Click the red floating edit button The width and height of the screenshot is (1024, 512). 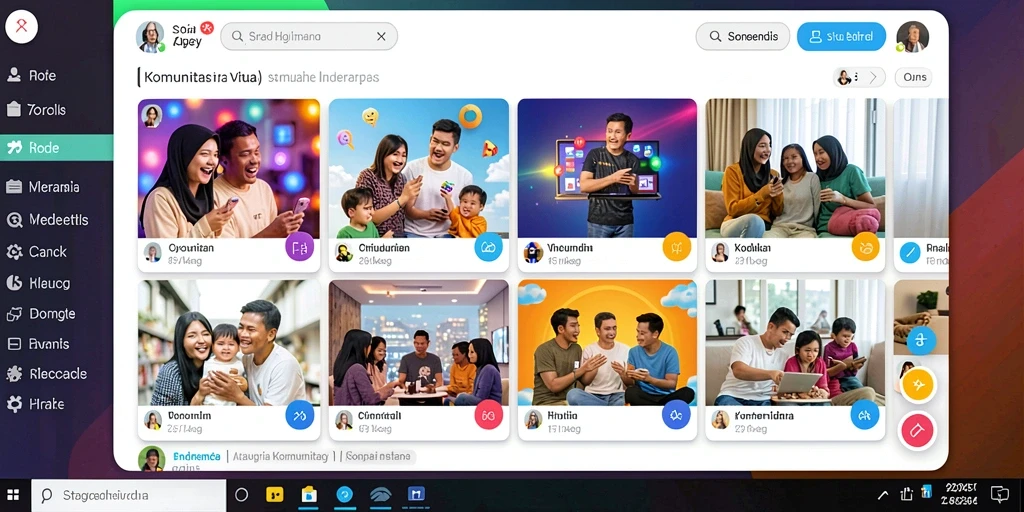pos(918,430)
